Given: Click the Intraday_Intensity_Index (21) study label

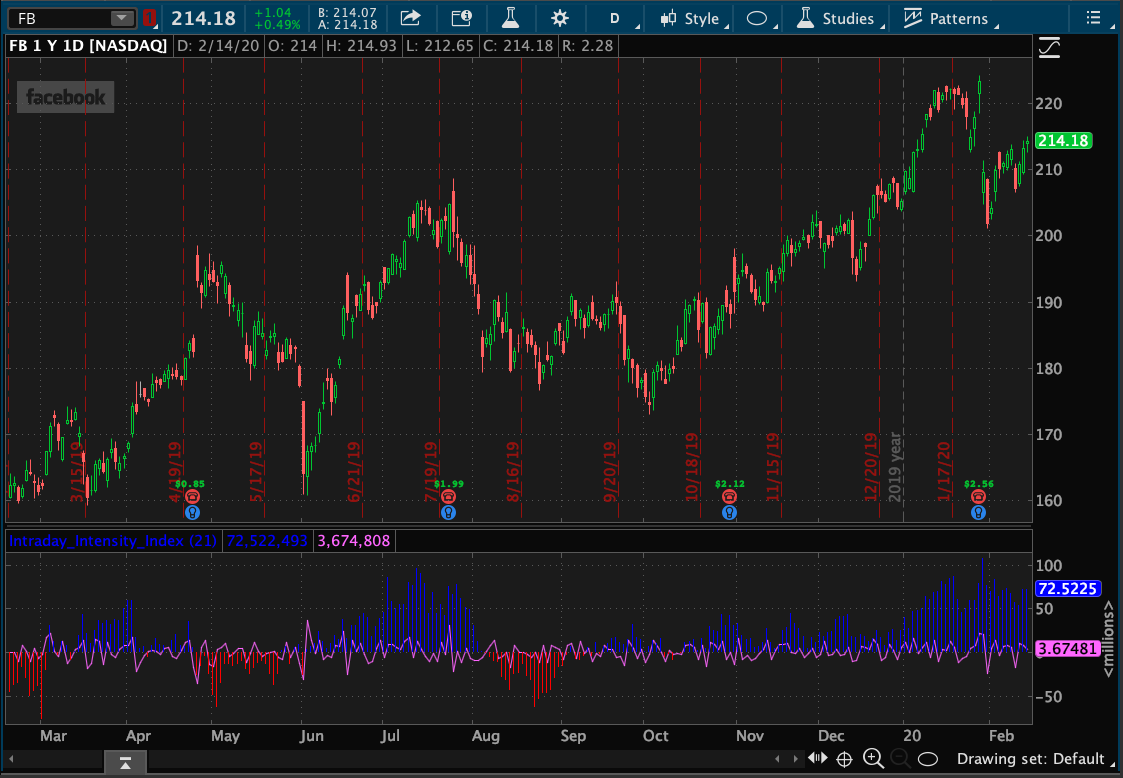Looking at the screenshot, I should [112, 541].
